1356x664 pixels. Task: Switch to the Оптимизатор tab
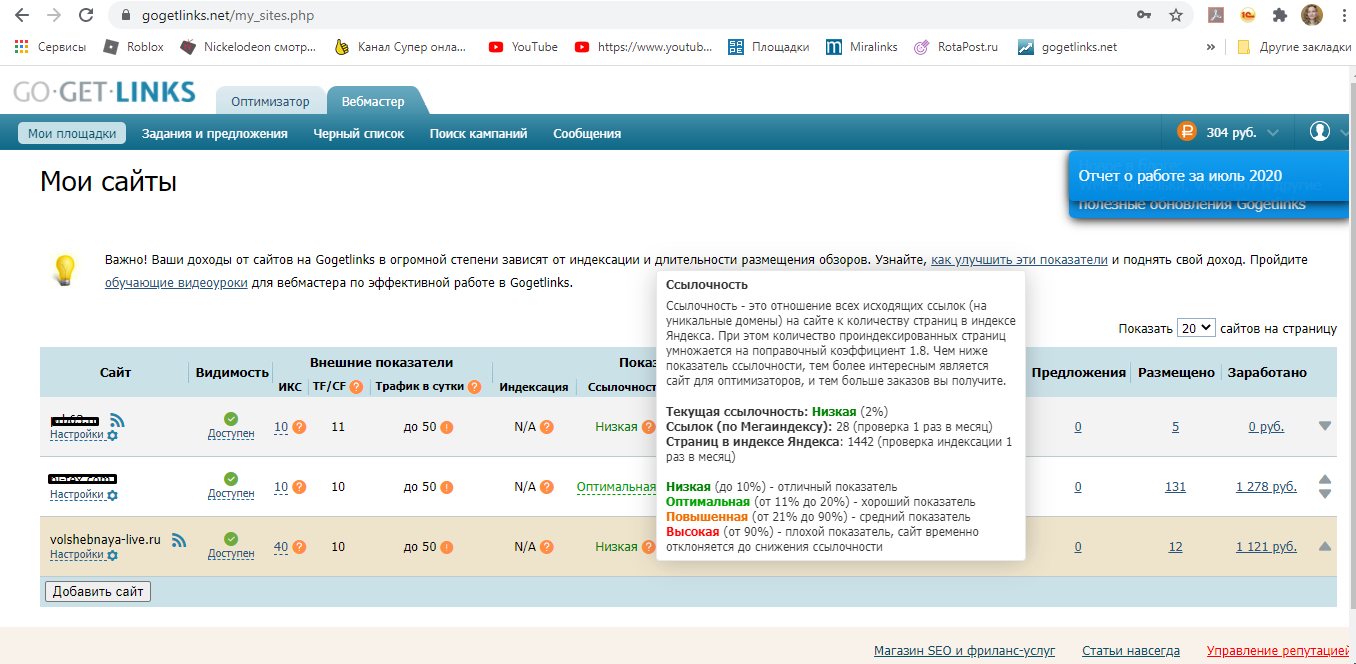click(x=270, y=102)
